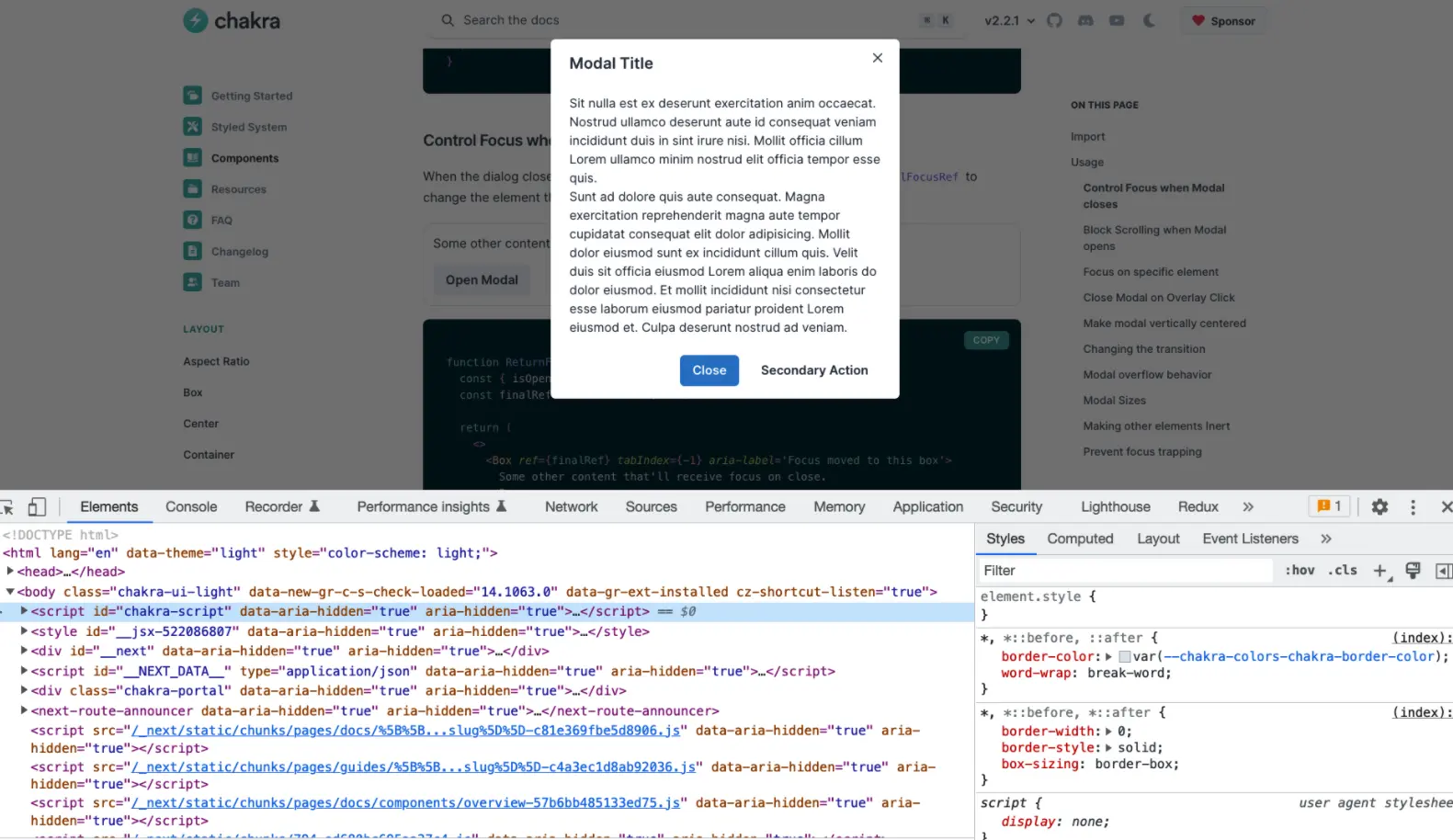Screen dimensions: 1453x840
Task: Expand the div __next element node
Action: pyautogui.click(x=24, y=651)
